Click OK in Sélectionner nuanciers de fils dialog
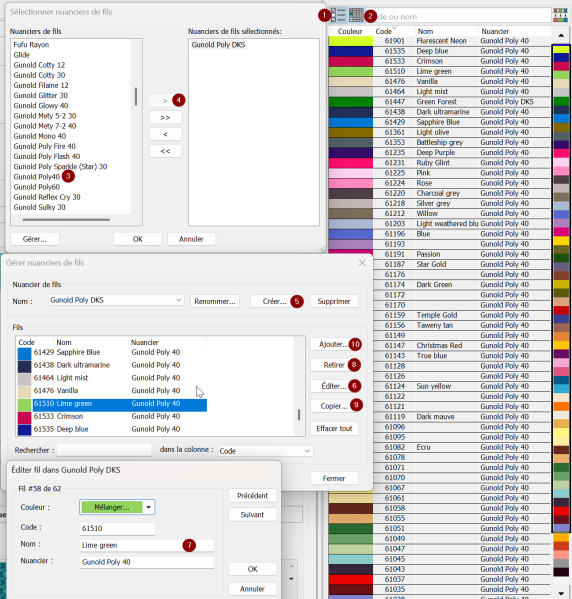Screen dimensions: 572x599 tap(138, 239)
